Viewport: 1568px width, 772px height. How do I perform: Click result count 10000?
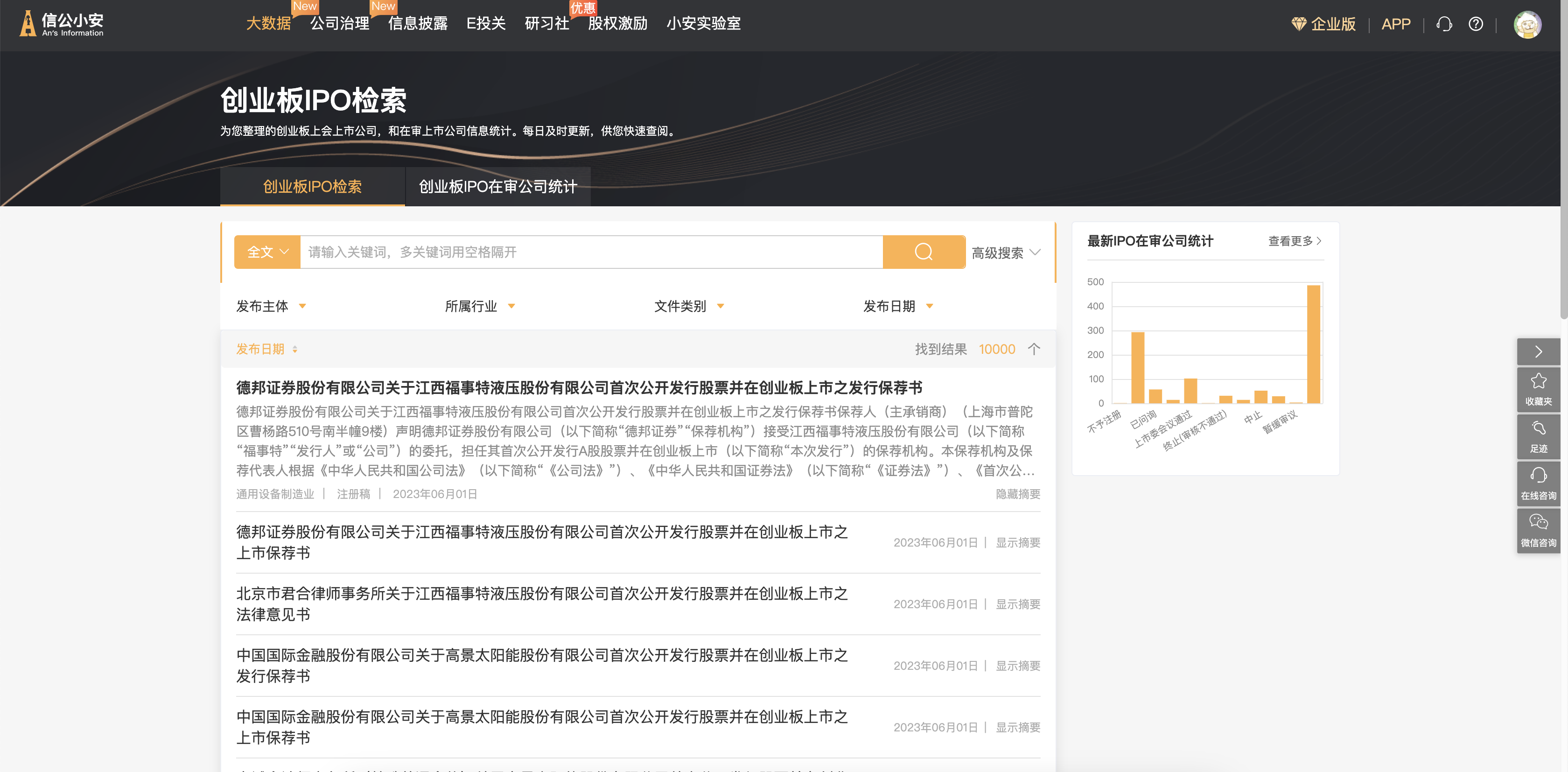pyautogui.click(x=996, y=349)
